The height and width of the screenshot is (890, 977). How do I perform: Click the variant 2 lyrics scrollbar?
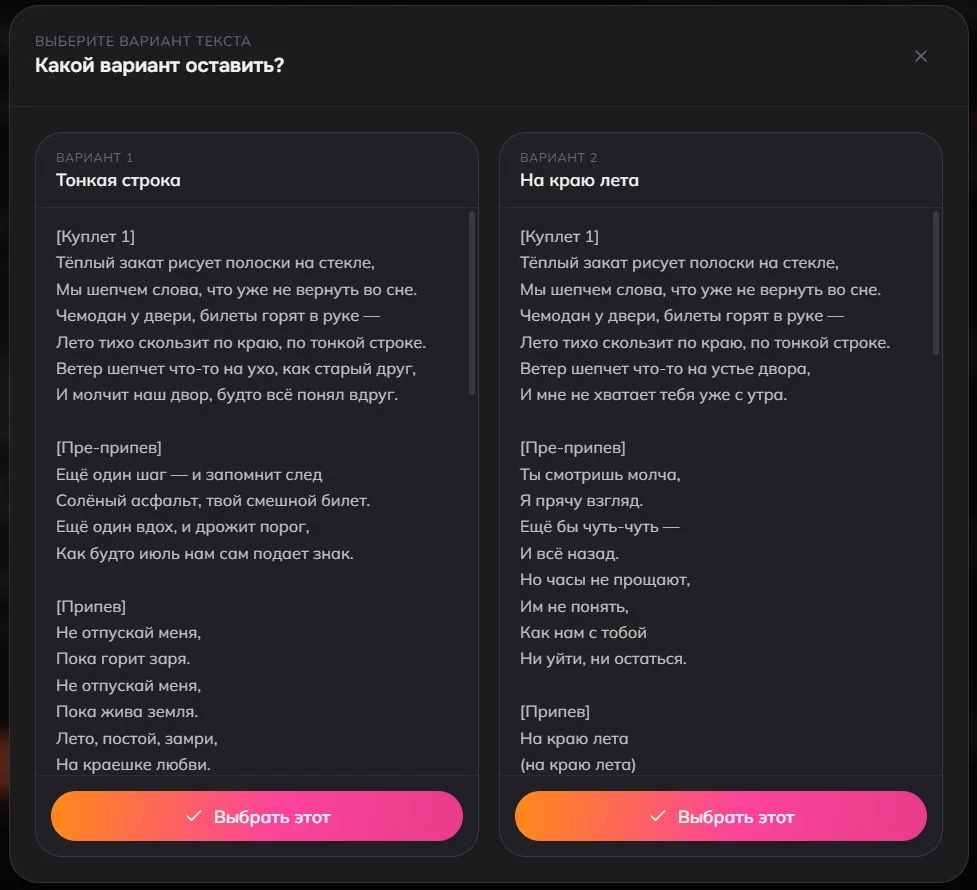935,283
